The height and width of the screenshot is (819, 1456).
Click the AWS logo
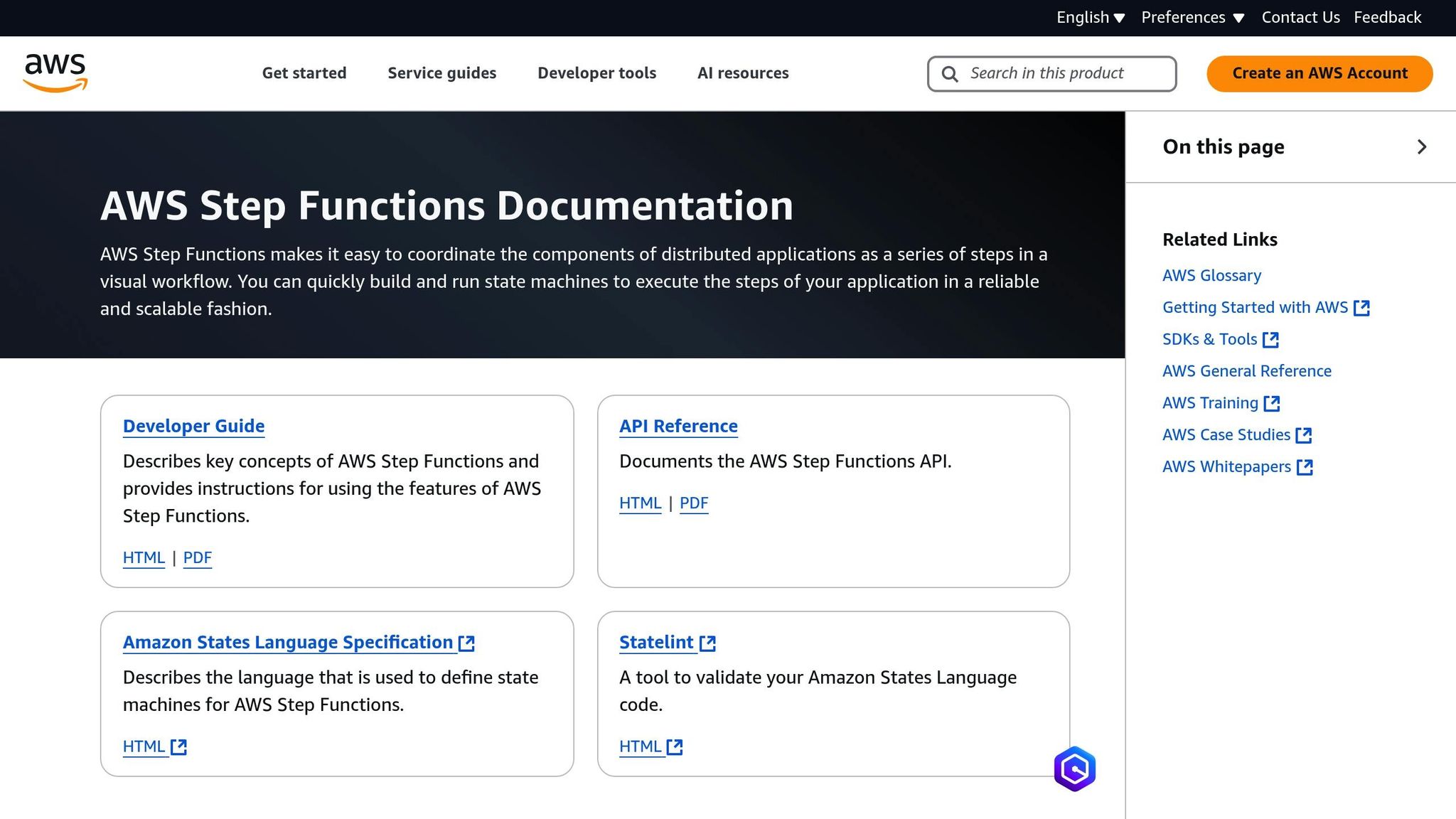click(56, 72)
